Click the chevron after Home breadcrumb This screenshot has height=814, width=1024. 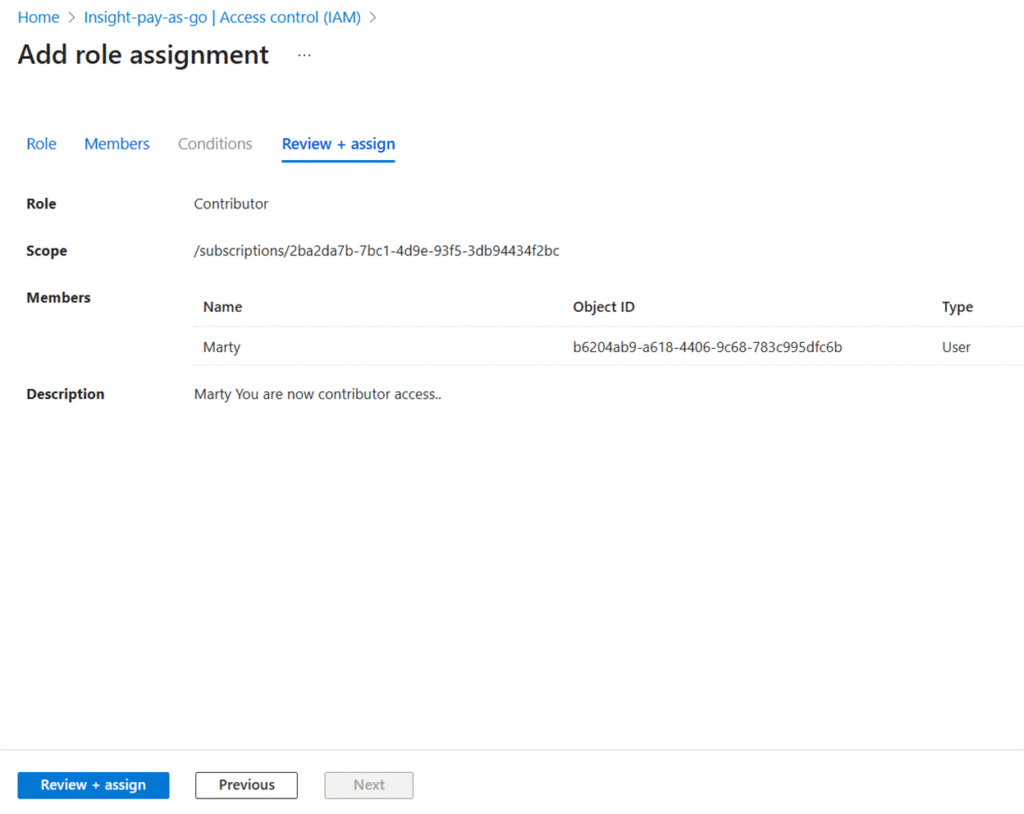(71, 18)
